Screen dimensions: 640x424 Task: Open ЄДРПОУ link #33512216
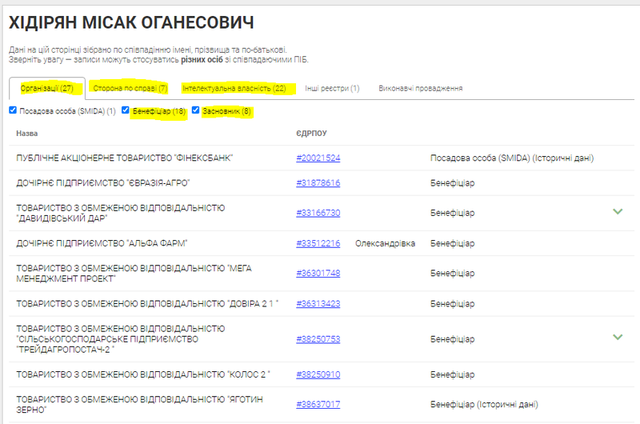tap(318, 243)
